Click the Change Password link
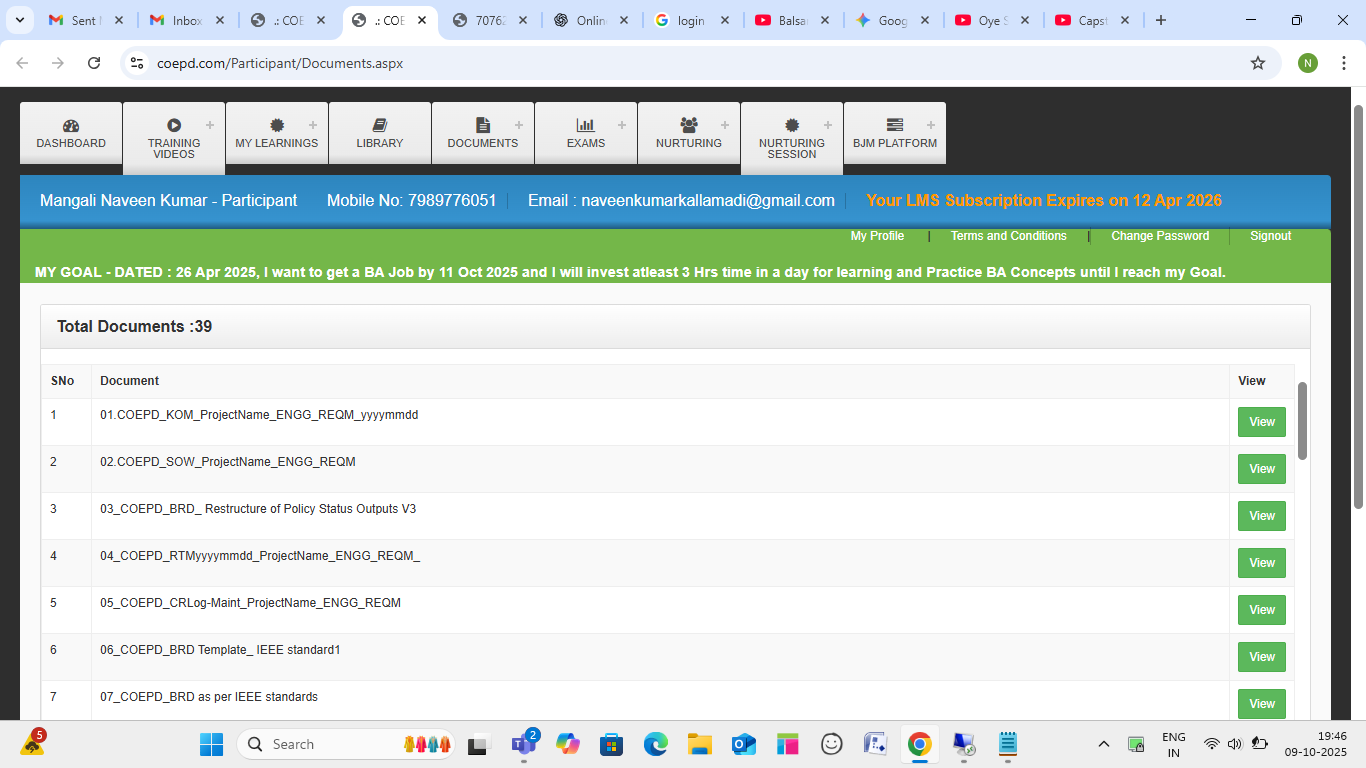The image size is (1366, 768). (1160, 236)
